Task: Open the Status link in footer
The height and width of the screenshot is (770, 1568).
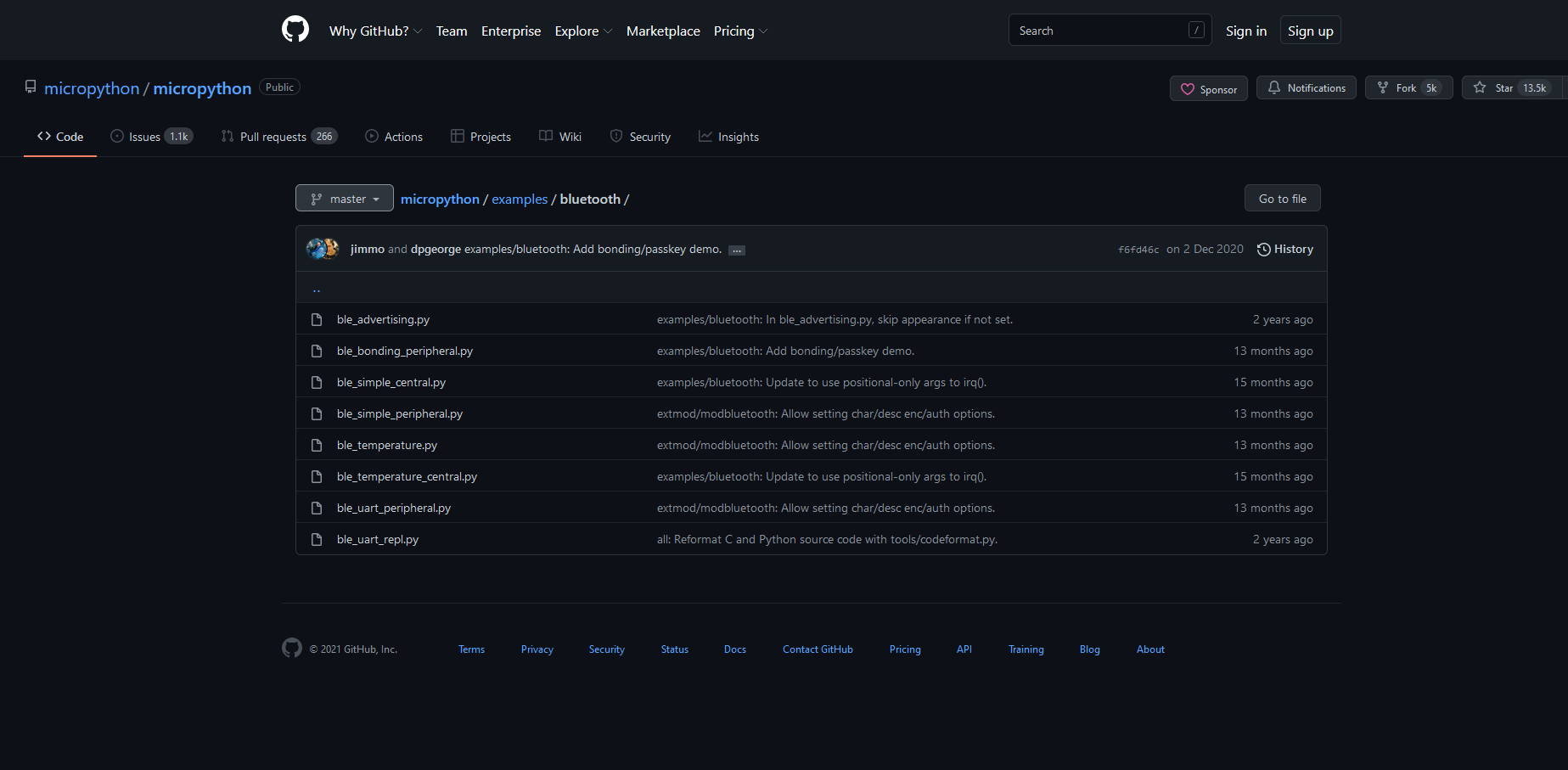Action: (675, 649)
